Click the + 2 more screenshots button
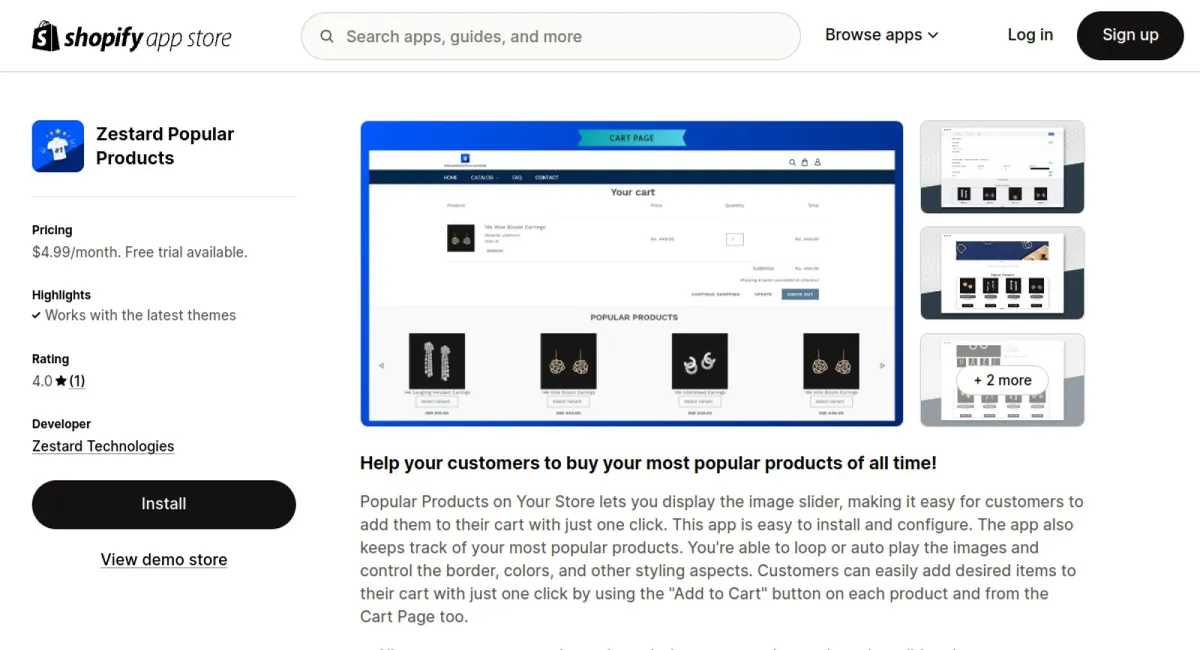The image size is (1200, 650). click(x=1002, y=380)
